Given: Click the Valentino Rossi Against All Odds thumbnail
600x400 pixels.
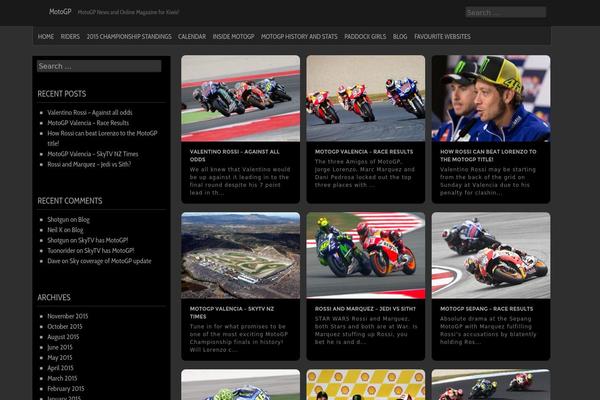Looking at the screenshot, I should (x=241, y=98).
